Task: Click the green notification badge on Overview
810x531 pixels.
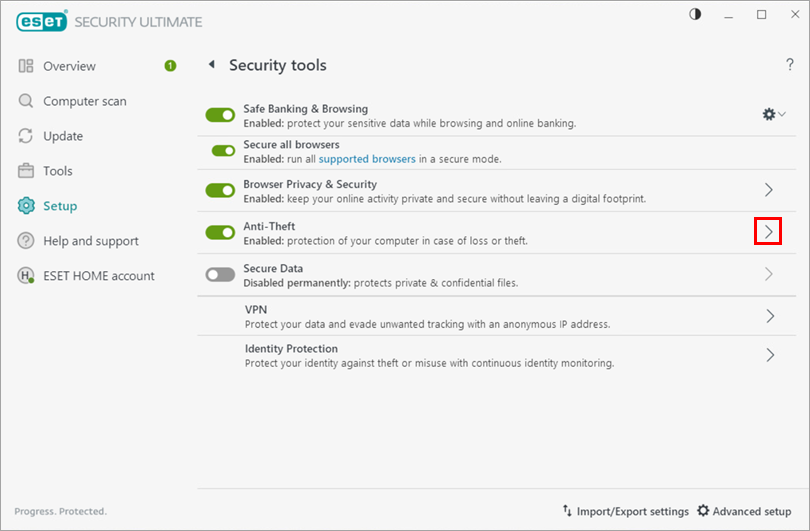Action: [x=170, y=66]
